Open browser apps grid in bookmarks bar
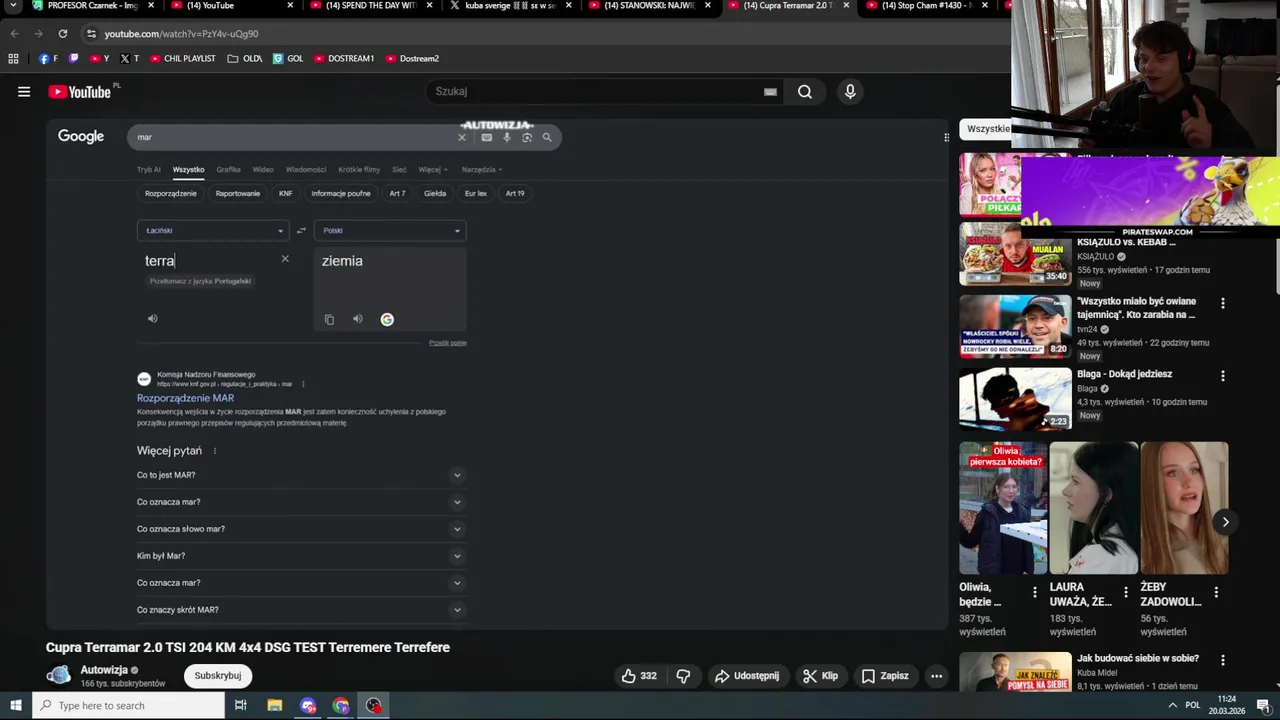Screen dimensions: 1280x720 [x=13, y=58]
